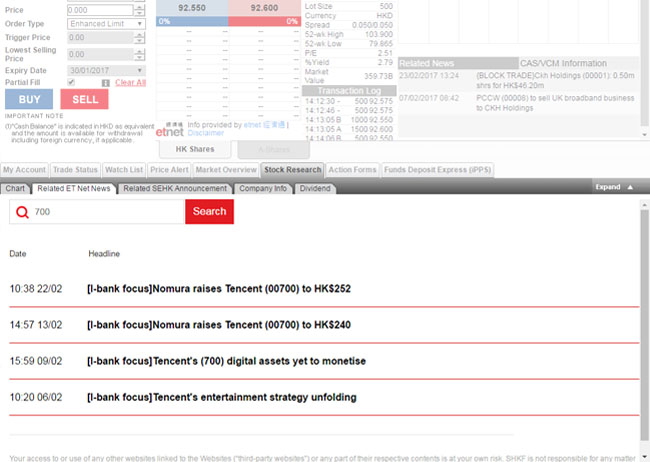Click the Lowest Selling Price field
This screenshot has height=462, width=650.
100,54
